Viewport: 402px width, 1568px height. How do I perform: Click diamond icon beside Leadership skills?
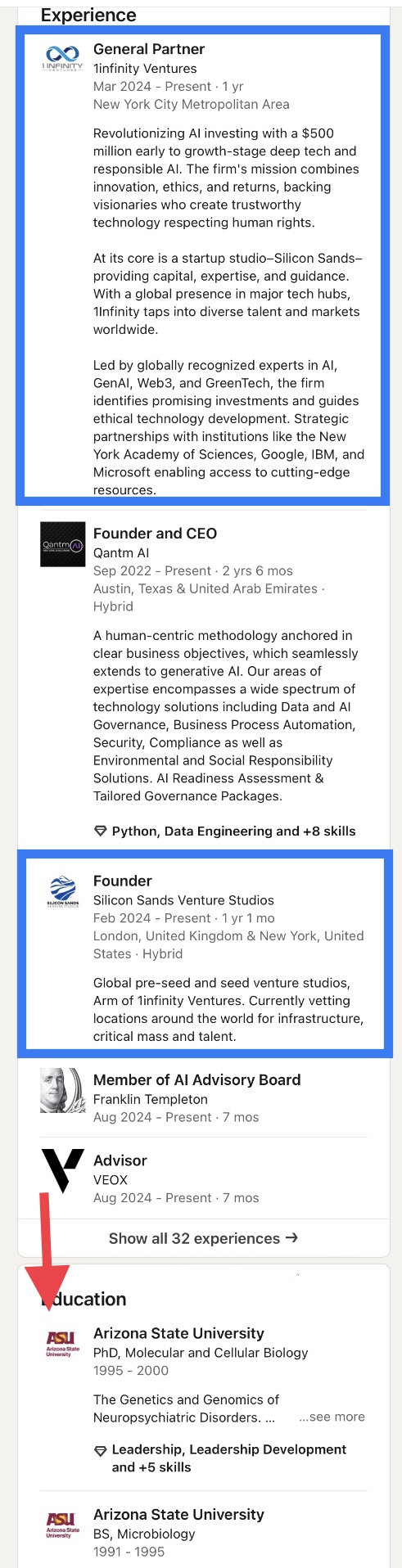click(x=101, y=1450)
